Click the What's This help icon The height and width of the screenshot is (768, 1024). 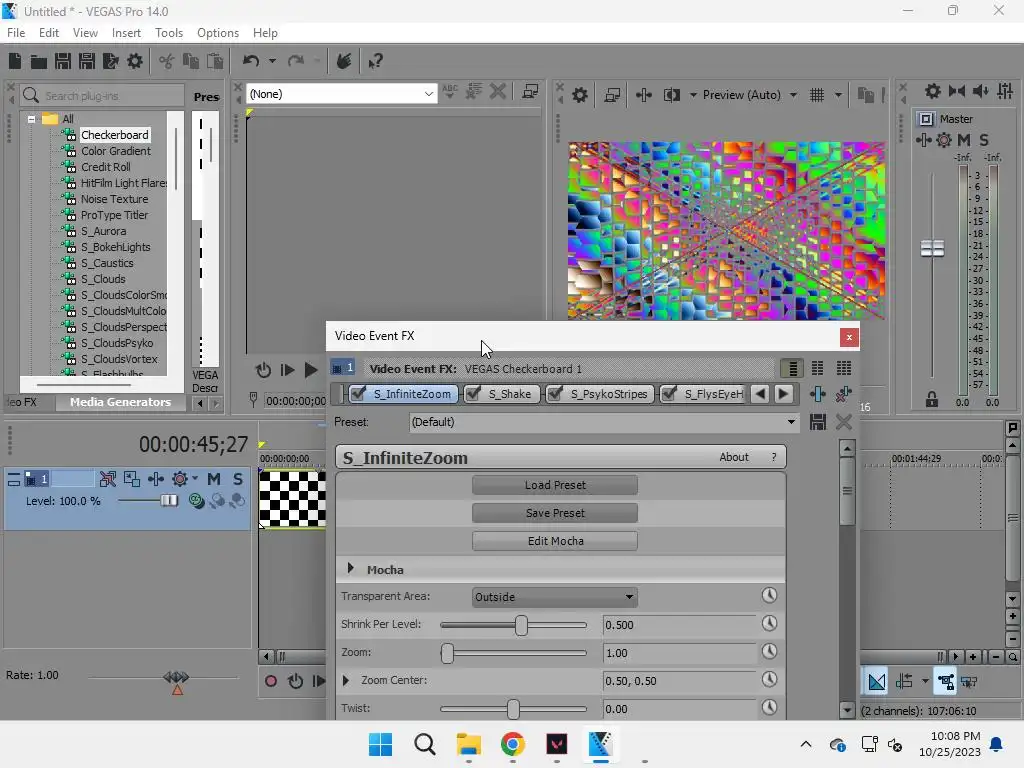pos(376,61)
